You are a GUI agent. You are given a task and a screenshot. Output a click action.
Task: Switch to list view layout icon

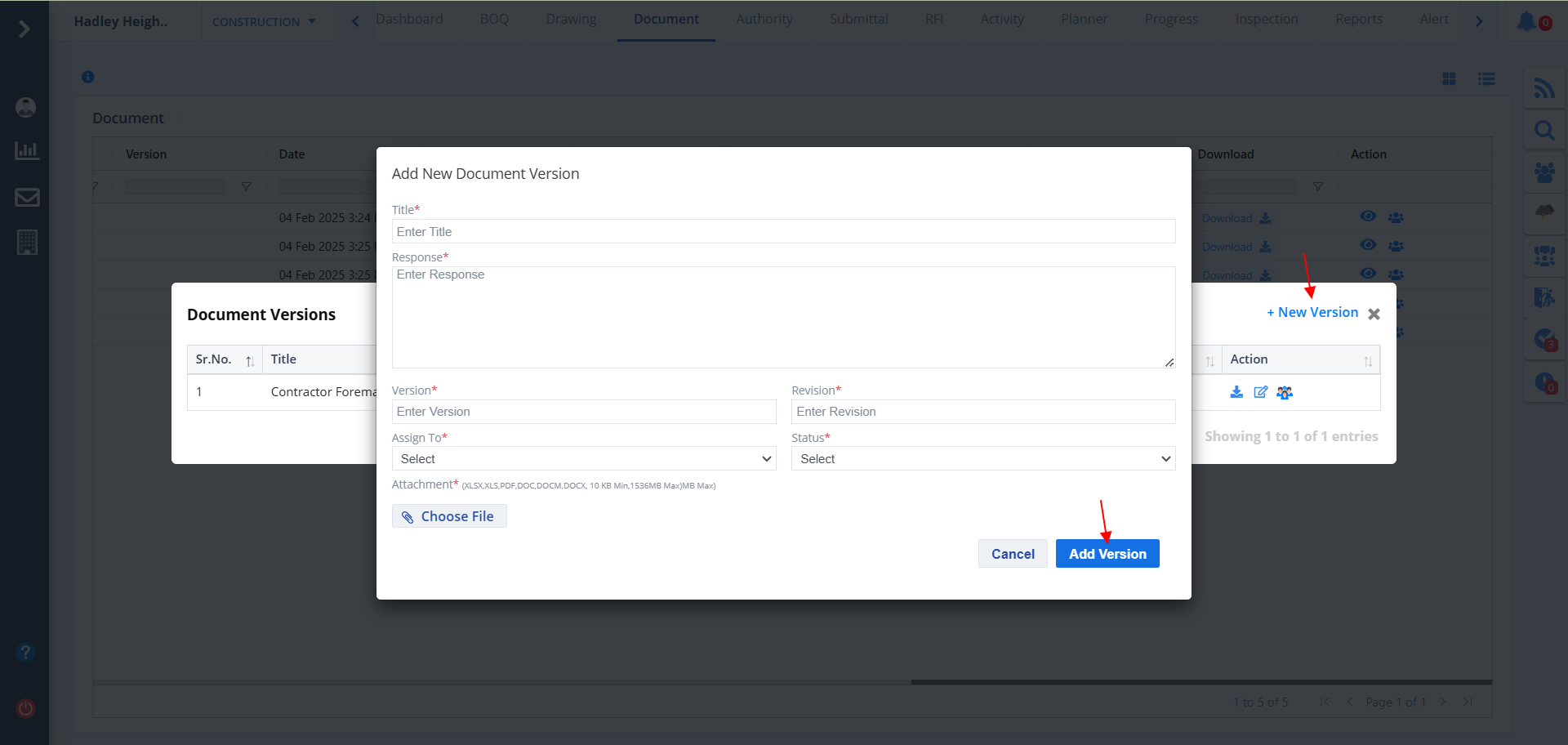[1486, 78]
